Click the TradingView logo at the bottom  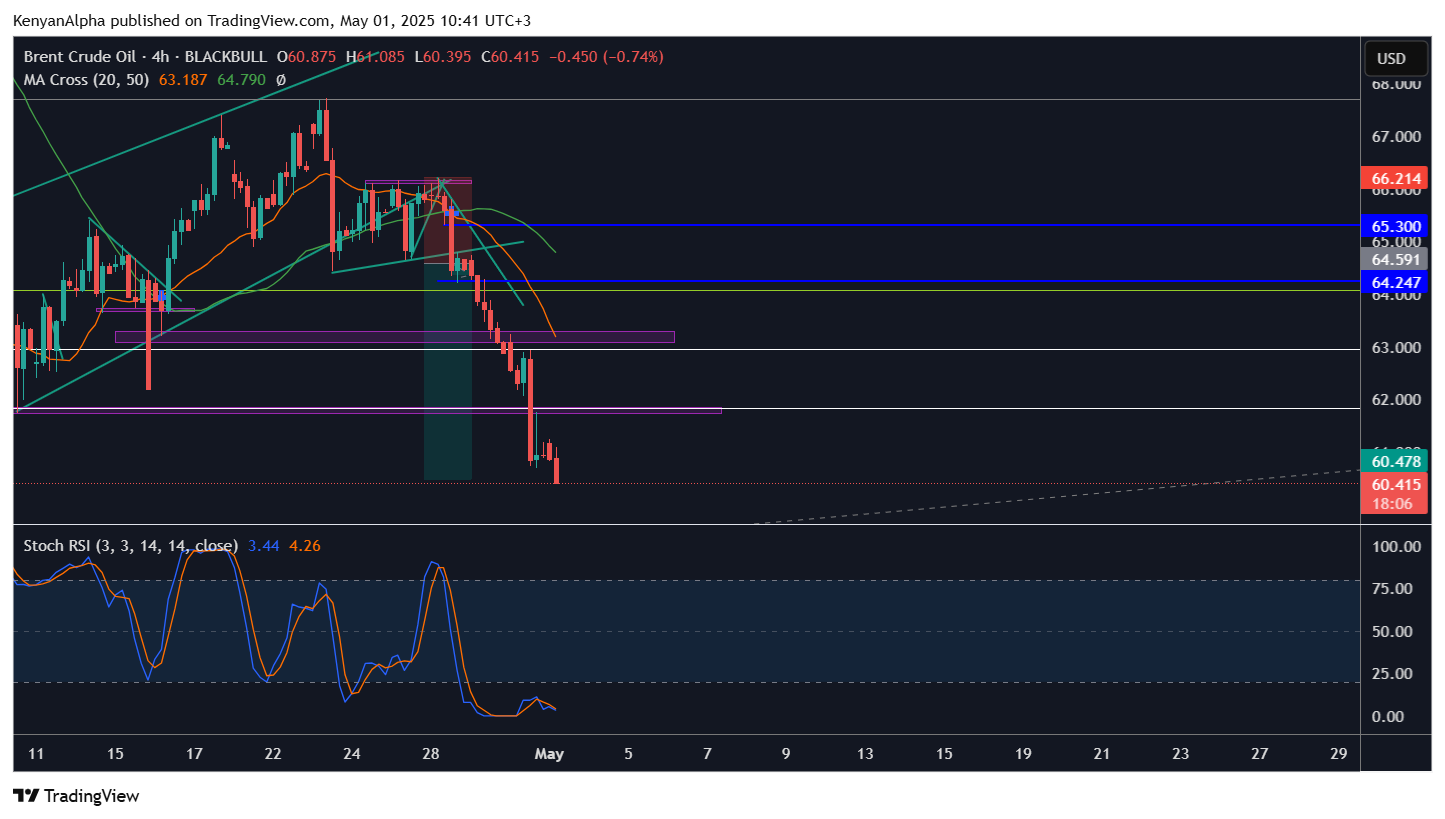coord(76,796)
